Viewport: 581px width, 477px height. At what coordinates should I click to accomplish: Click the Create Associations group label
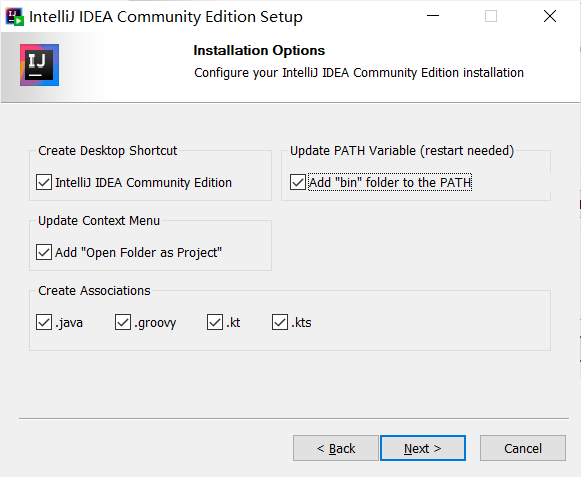(x=94, y=291)
